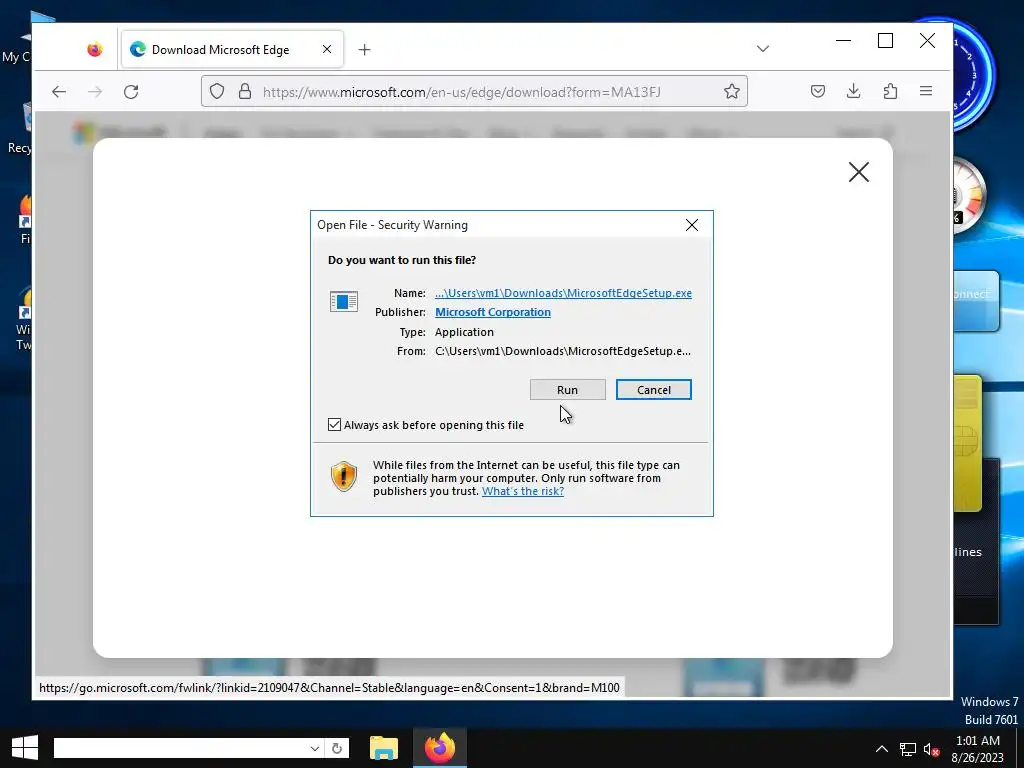Close the Edge download overlay with X
Image resolution: width=1024 pixels, height=768 pixels.
859,172
